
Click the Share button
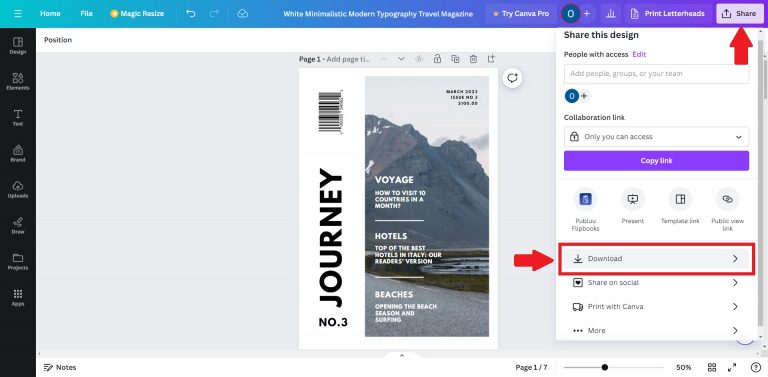coord(739,14)
